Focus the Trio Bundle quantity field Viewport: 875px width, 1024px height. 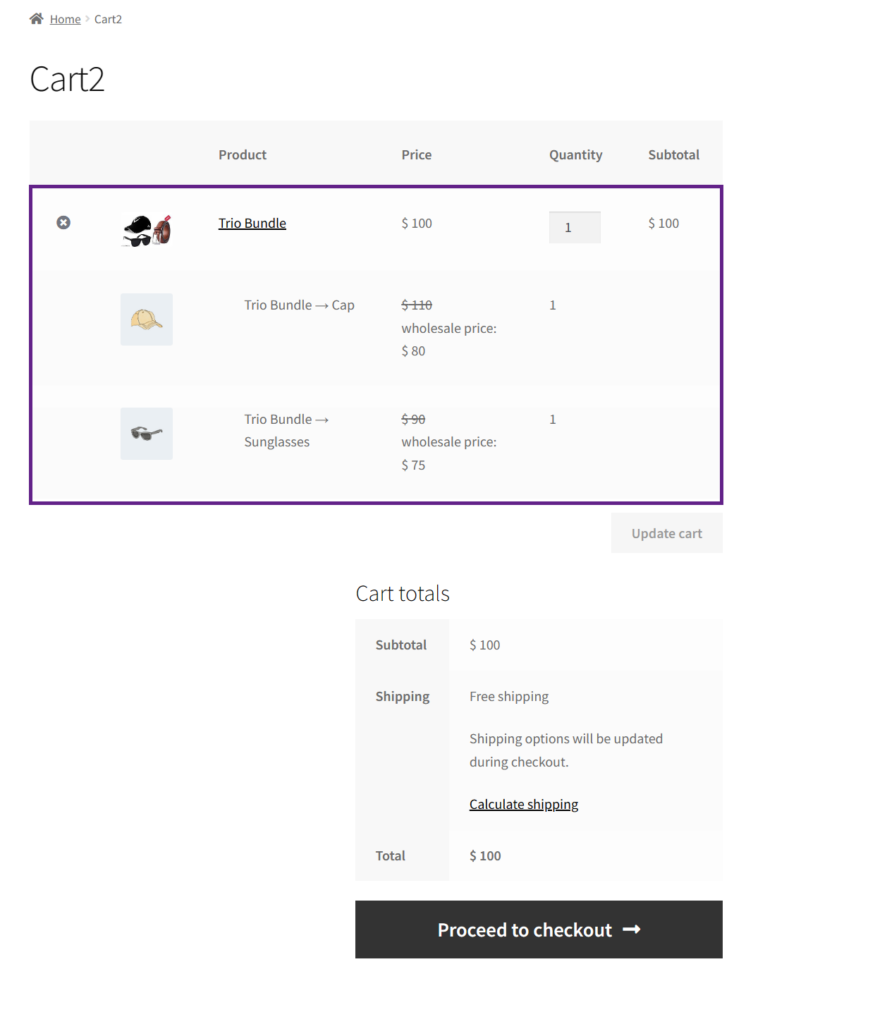tap(575, 227)
